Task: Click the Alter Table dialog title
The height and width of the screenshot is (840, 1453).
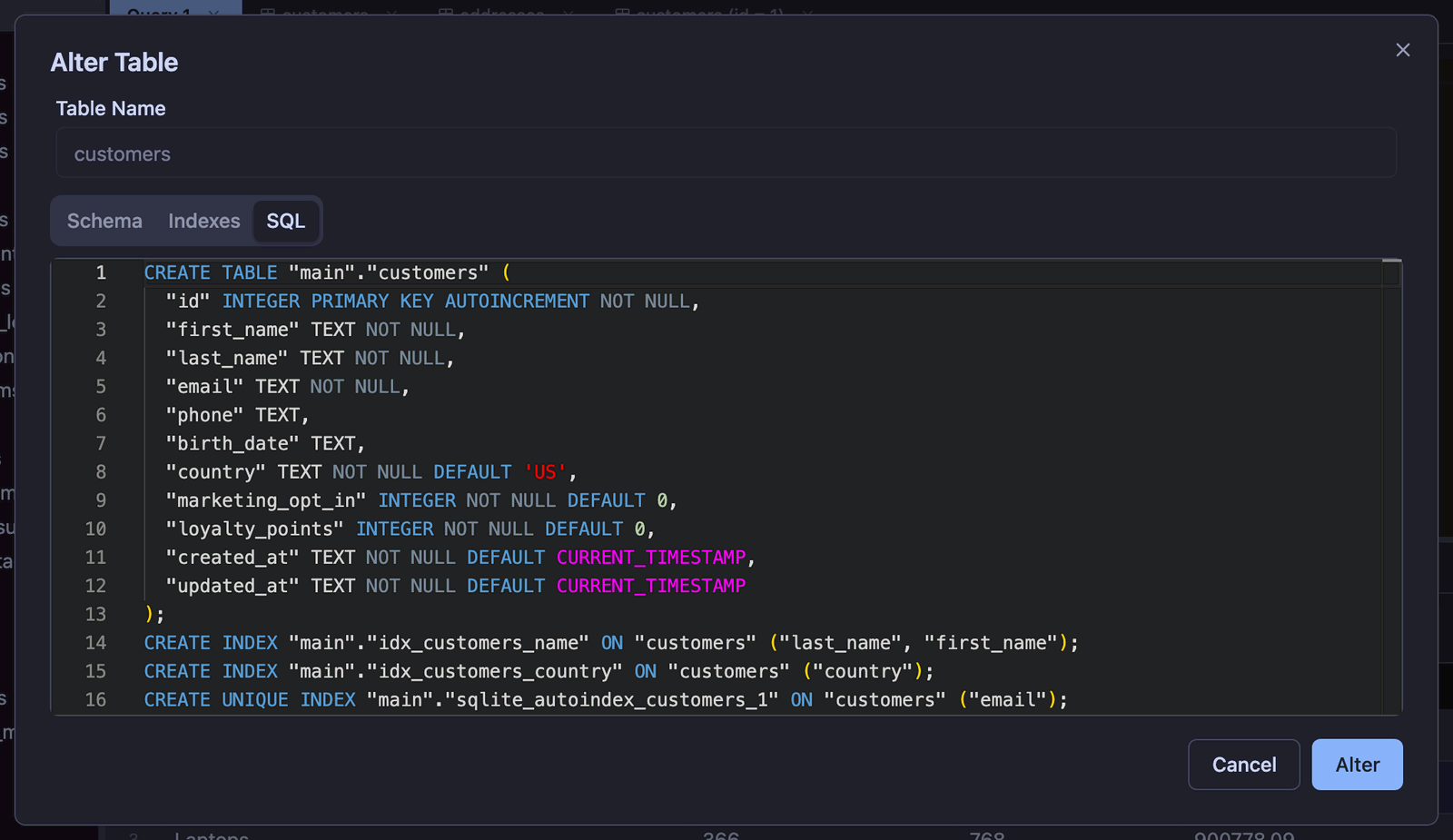Action: click(114, 62)
